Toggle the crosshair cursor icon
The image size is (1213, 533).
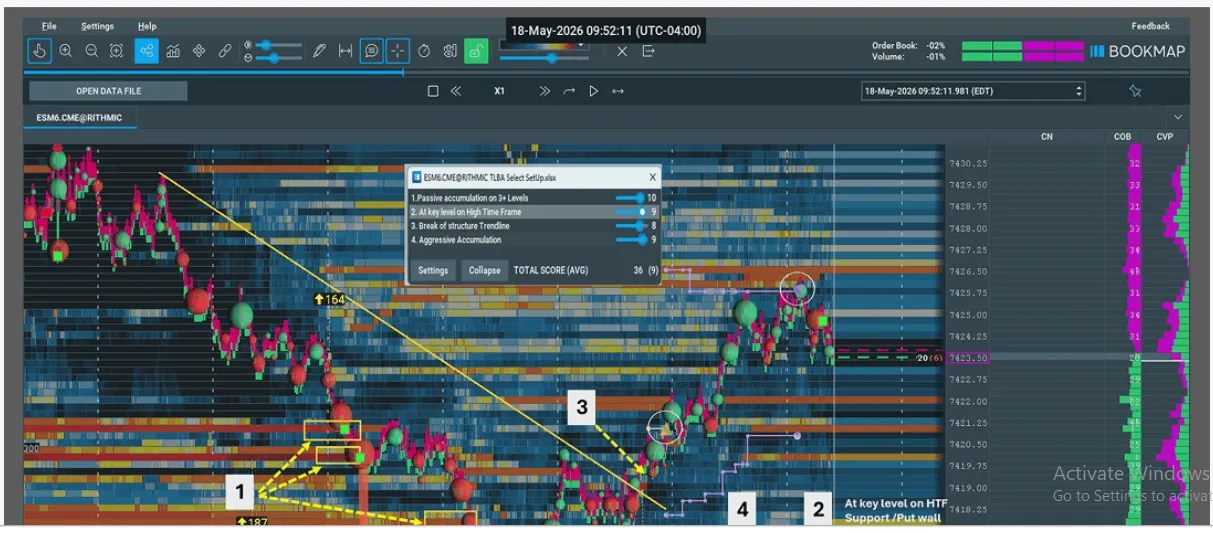(x=398, y=51)
